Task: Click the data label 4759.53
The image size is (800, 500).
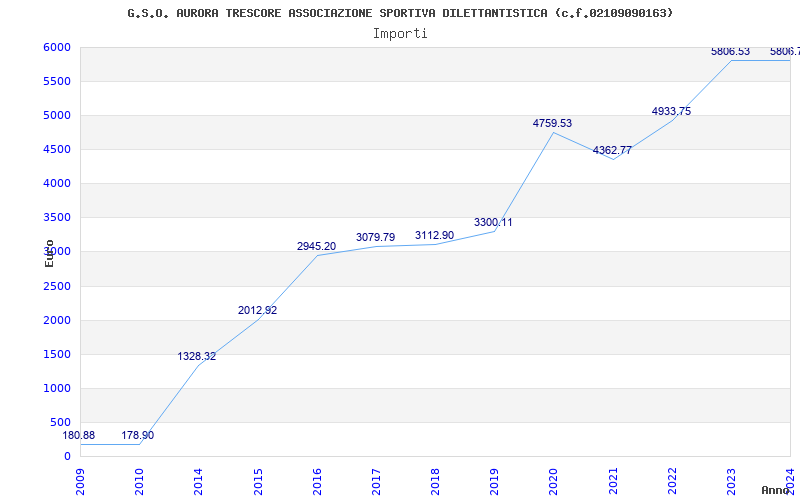Action: [x=553, y=123]
